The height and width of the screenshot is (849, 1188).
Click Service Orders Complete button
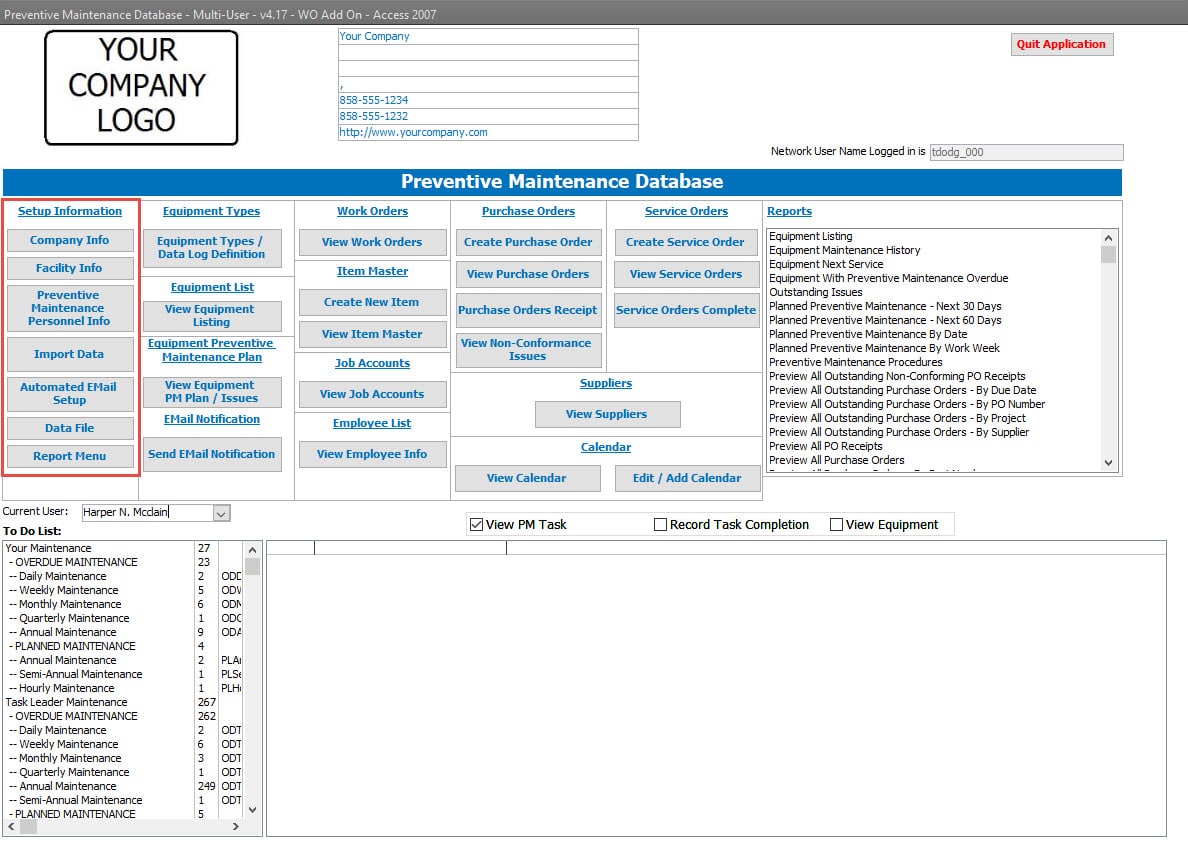pos(686,311)
